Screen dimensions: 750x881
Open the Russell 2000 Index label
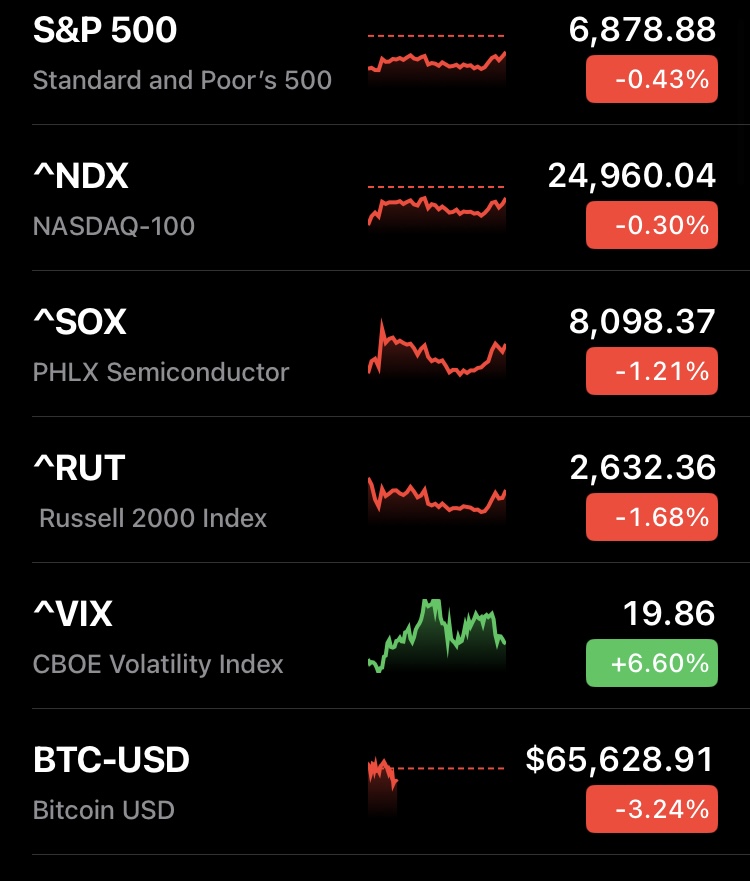click(153, 518)
